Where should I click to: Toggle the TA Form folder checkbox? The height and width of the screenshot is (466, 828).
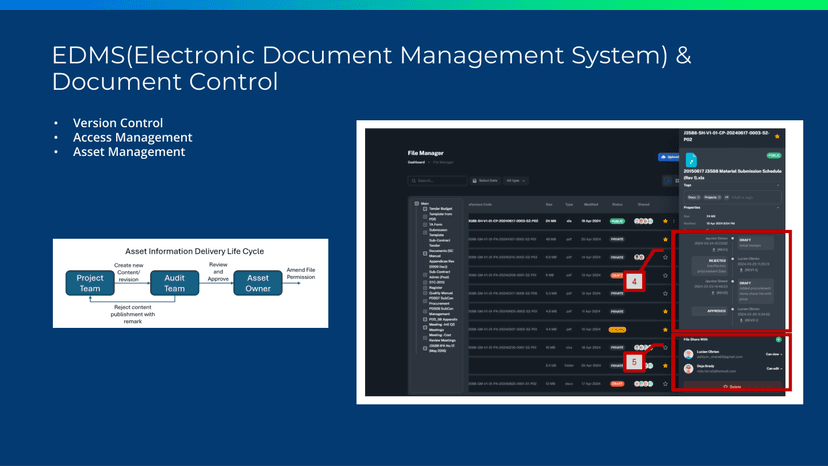click(424, 224)
